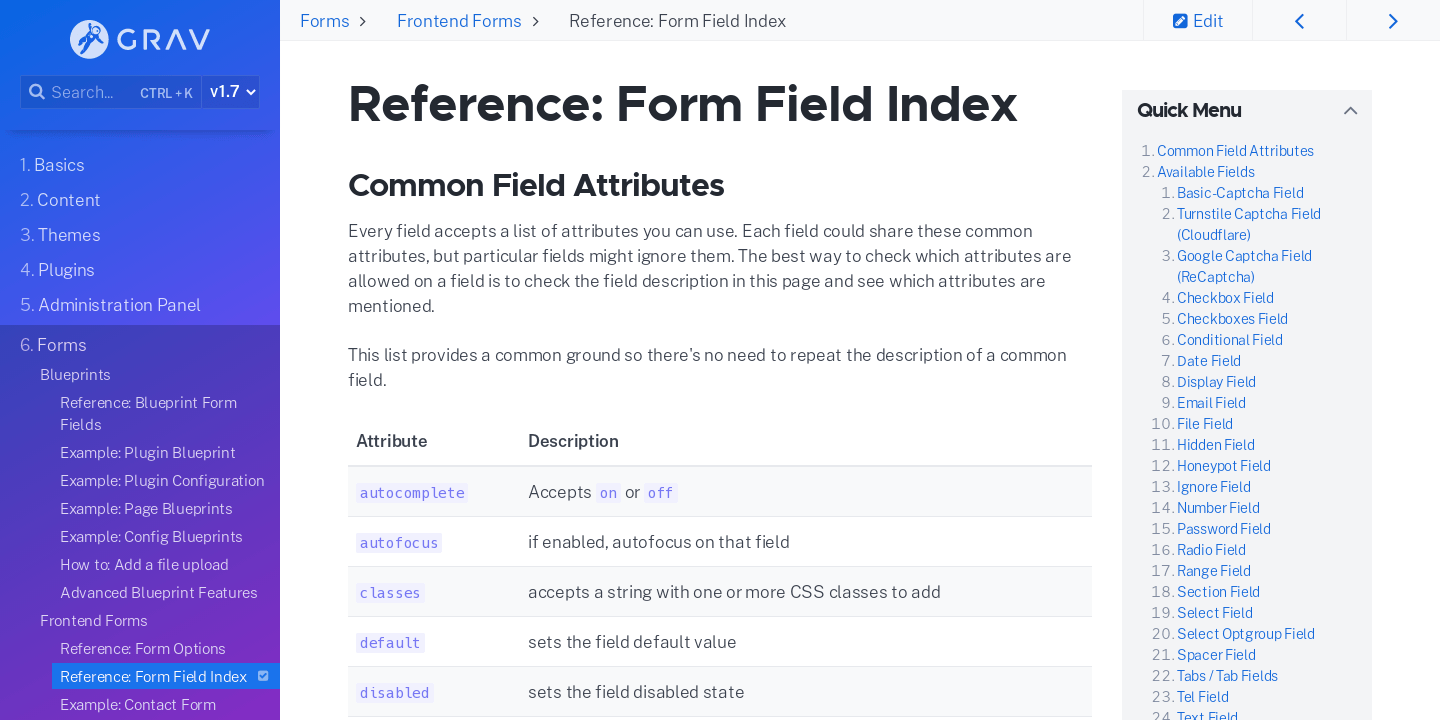Go to previous page arrow
This screenshot has height=720, width=1440.
[1299, 21]
